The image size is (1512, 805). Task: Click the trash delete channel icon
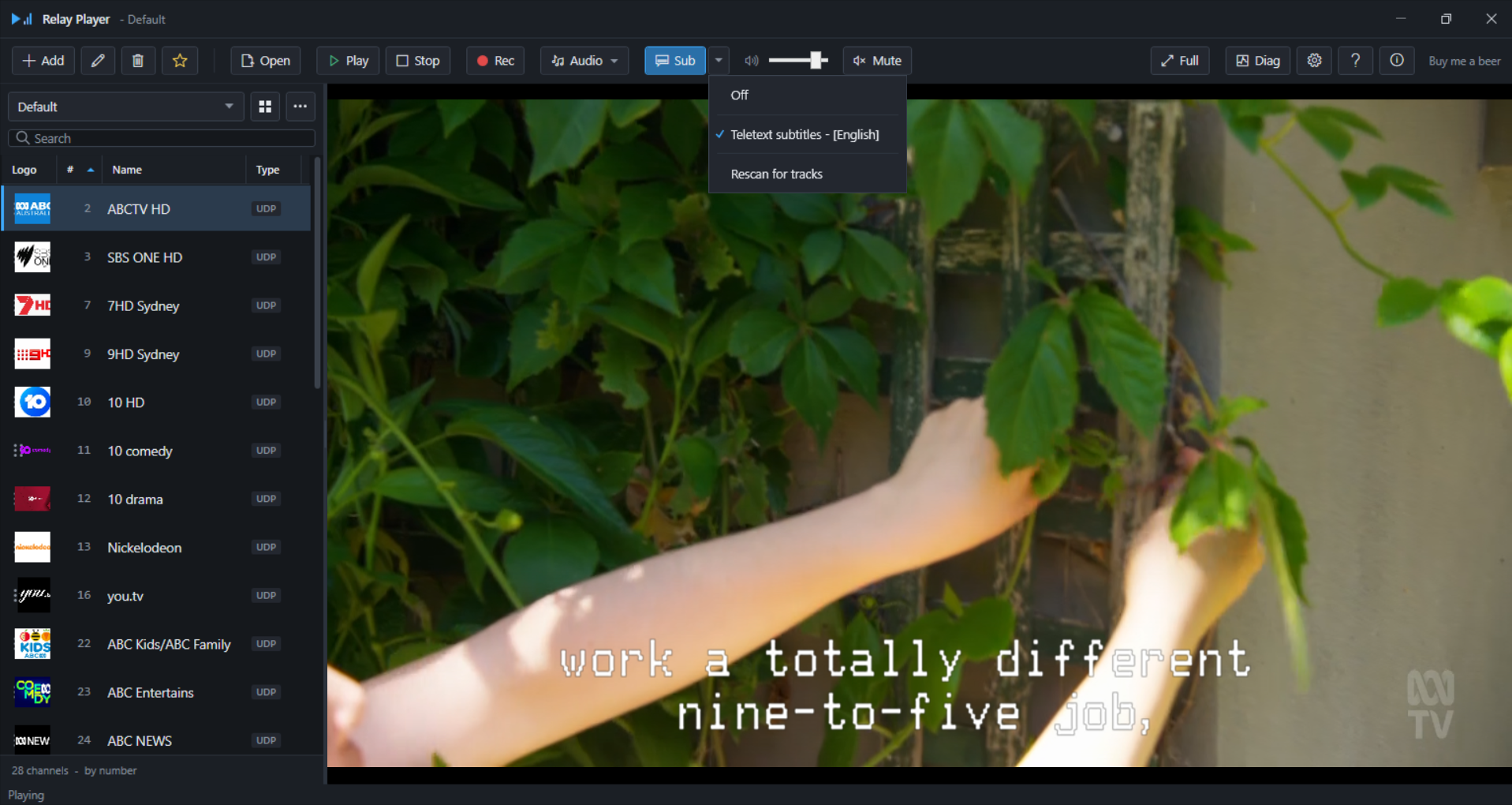point(138,61)
